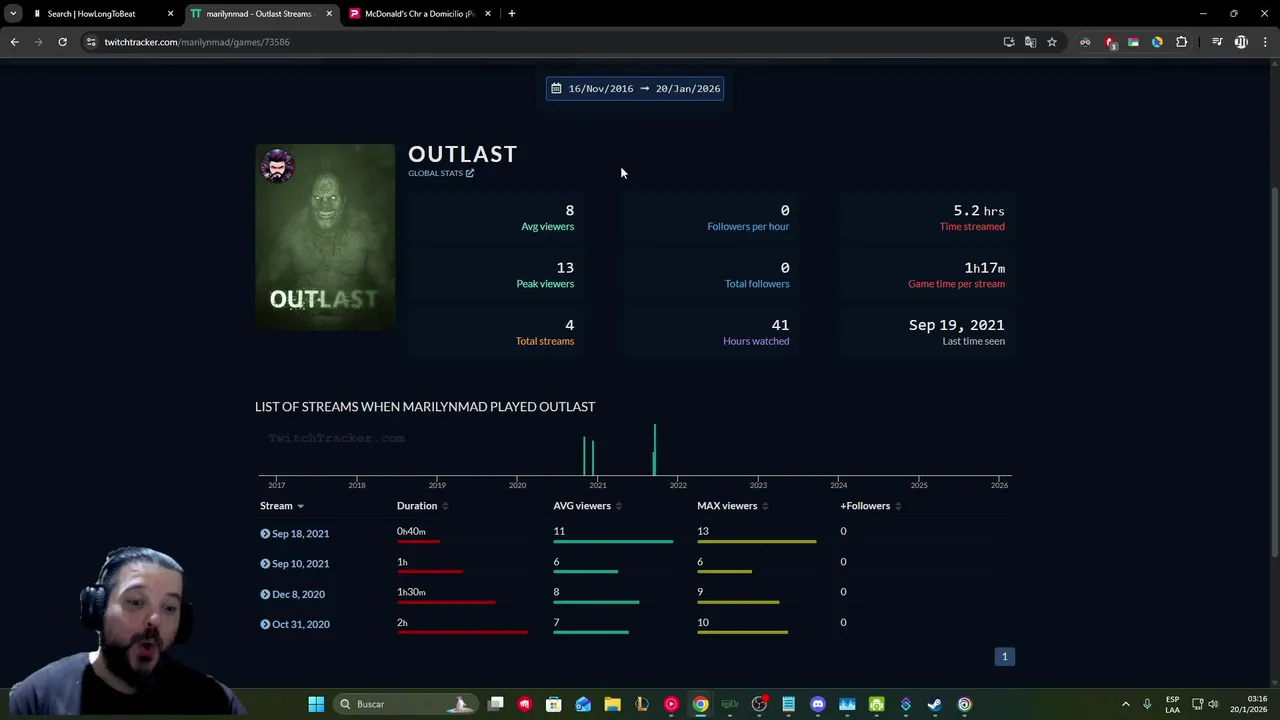Viewport: 1280px width, 720px height.
Task: Switch to the McDonald's a Domicilio tab
Action: 419,14
